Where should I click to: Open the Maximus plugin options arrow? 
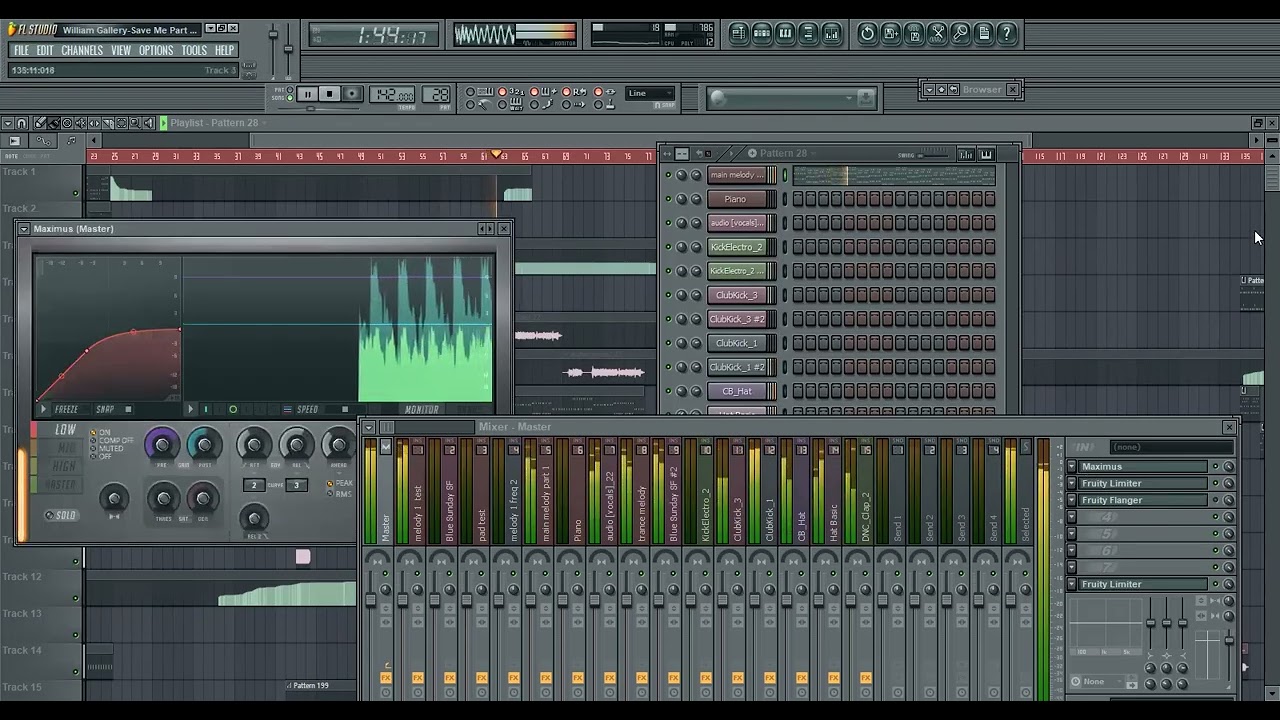(x=24, y=229)
